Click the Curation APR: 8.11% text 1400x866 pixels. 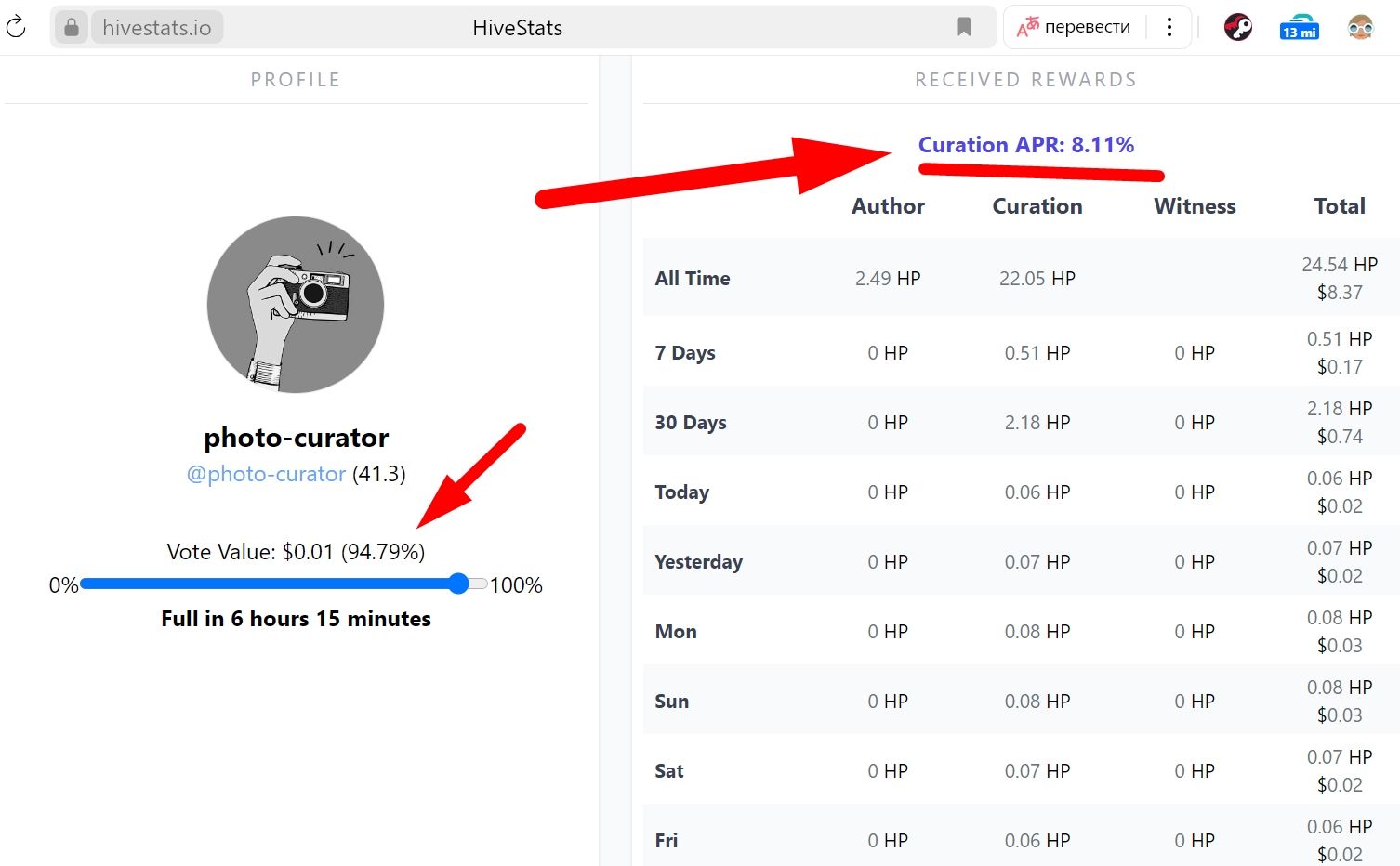click(x=1026, y=145)
